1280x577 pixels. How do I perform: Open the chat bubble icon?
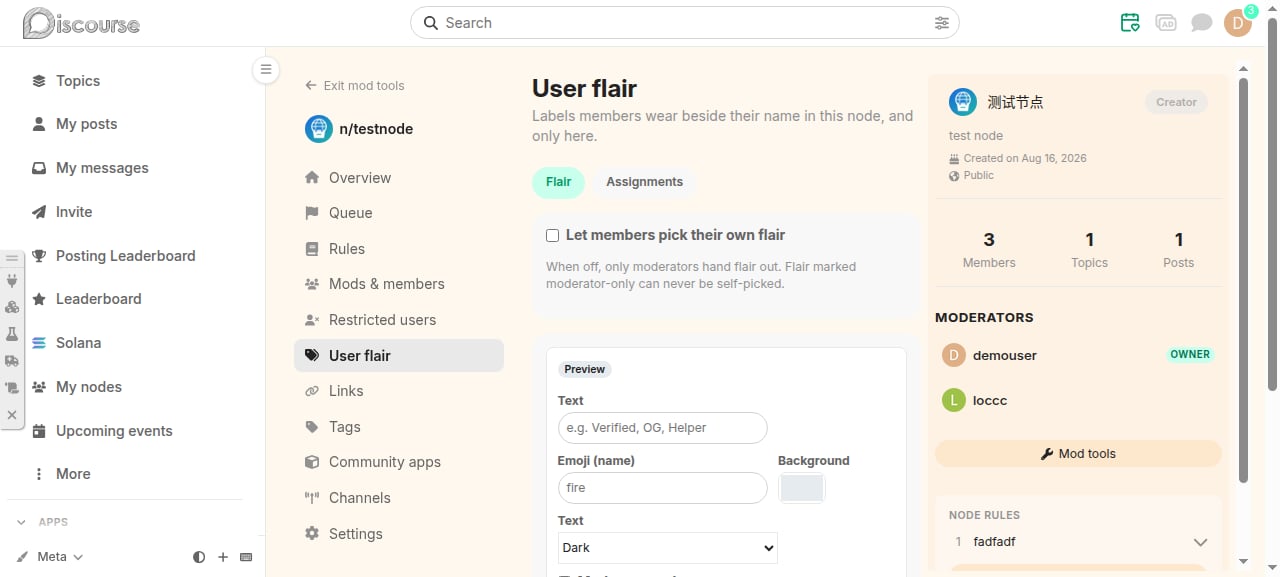pyautogui.click(x=1201, y=22)
